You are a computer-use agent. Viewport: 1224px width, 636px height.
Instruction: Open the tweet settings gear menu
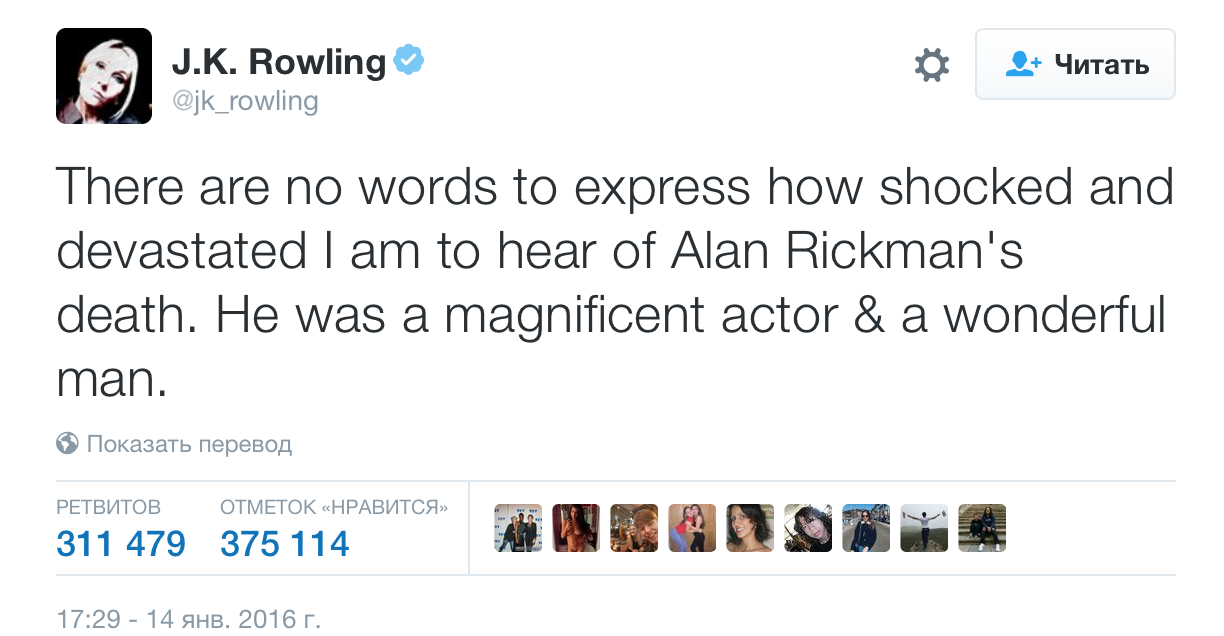(932, 66)
